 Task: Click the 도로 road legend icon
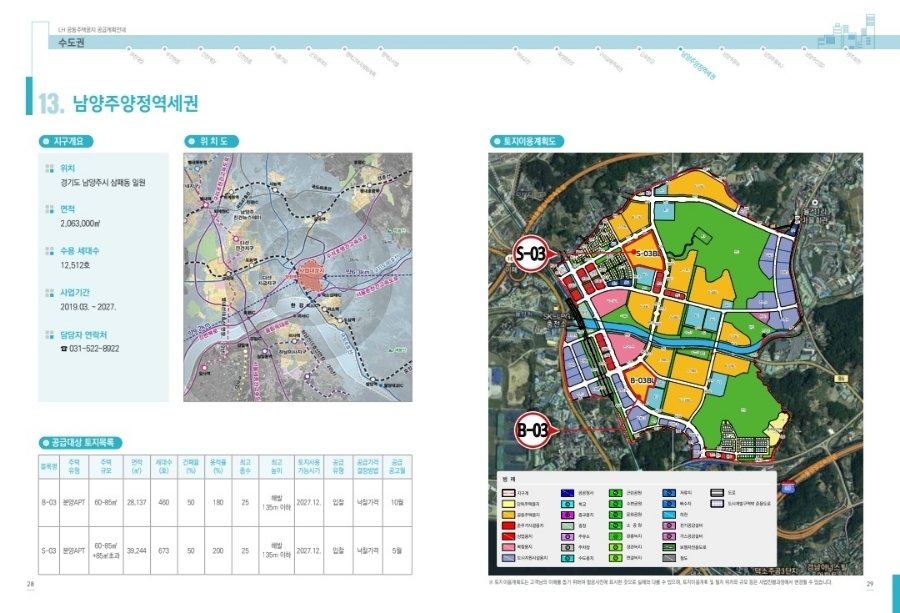717,493
